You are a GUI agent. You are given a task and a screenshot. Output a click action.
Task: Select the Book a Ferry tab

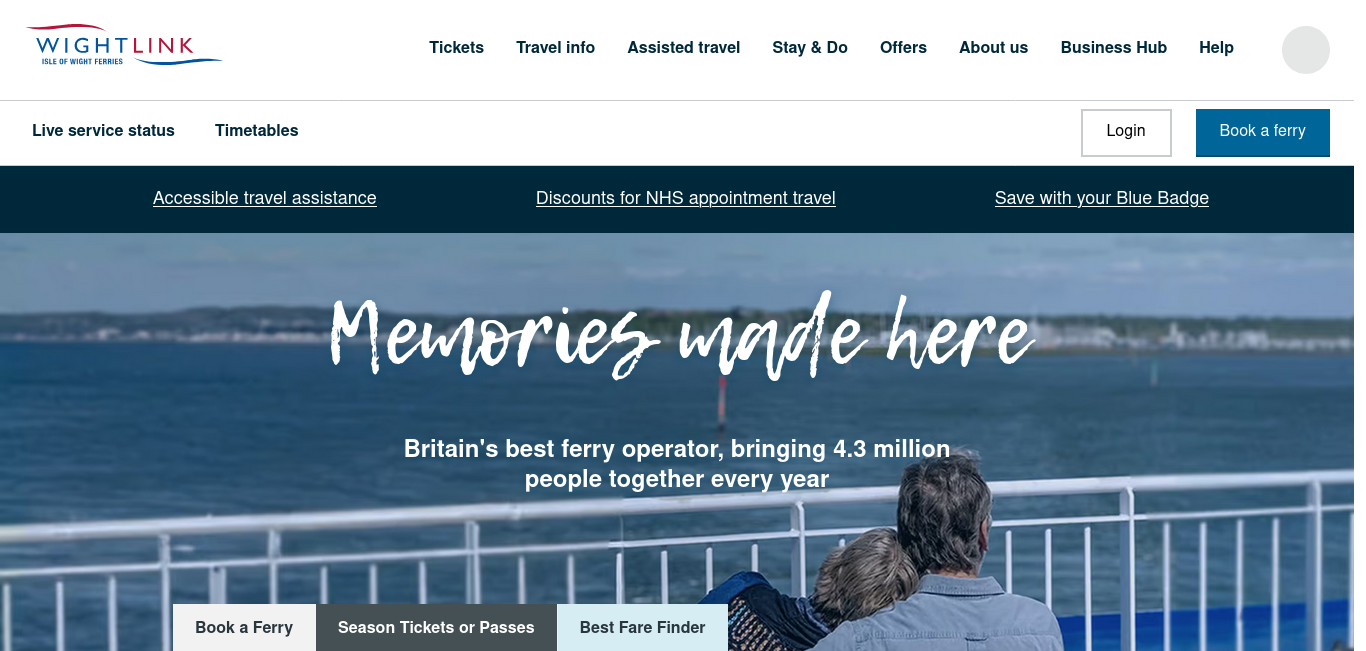244,628
